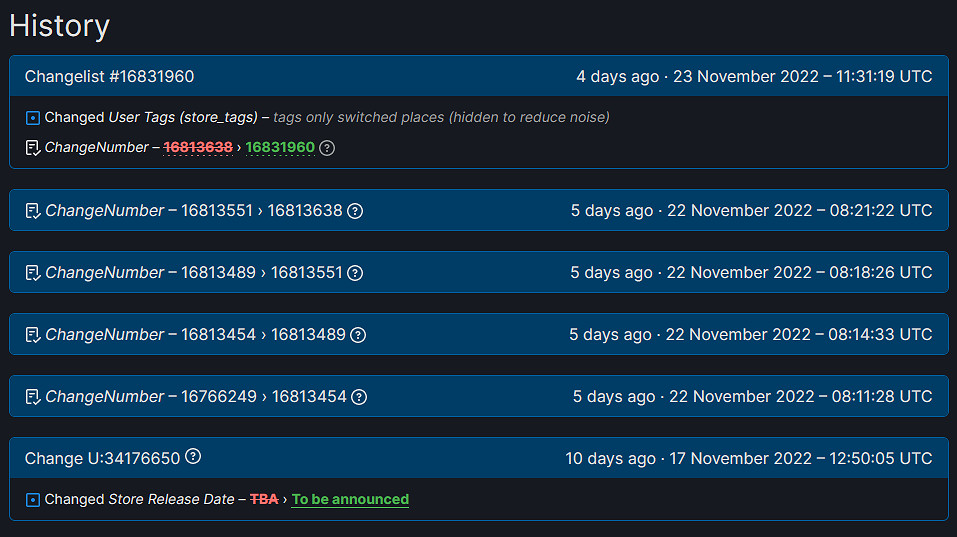
Task: Open the Change U:34176650 entry
Action: tap(102, 459)
